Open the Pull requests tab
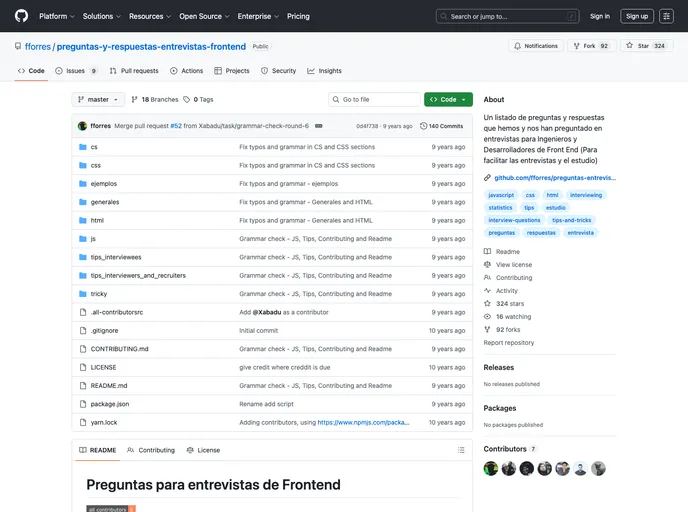Image resolution: width=688 pixels, height=512 pixels. click(x=134, y=71)
